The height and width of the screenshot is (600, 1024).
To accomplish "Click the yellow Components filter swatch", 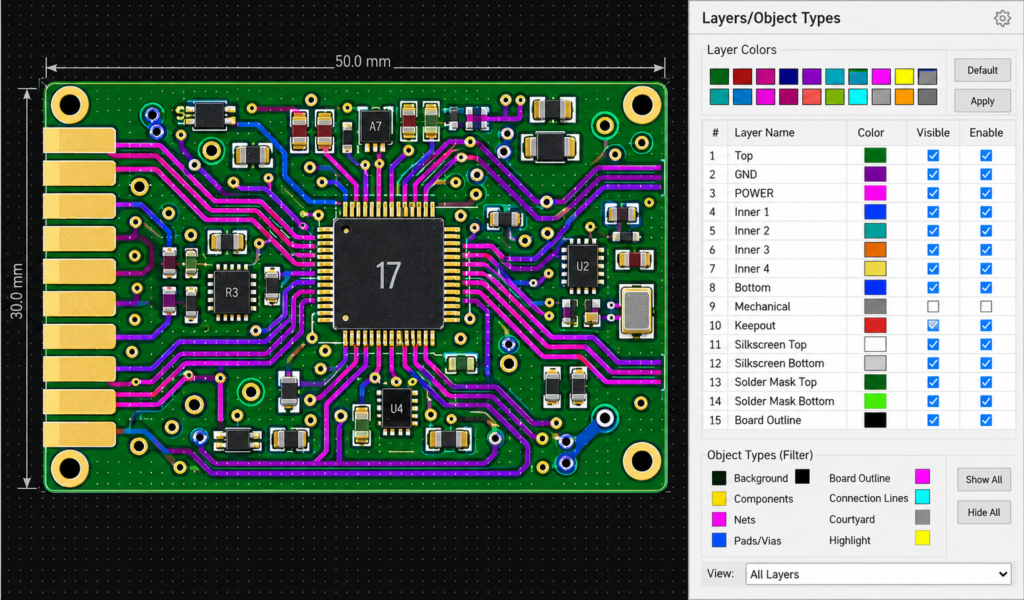I will click(x=719, y=499).
